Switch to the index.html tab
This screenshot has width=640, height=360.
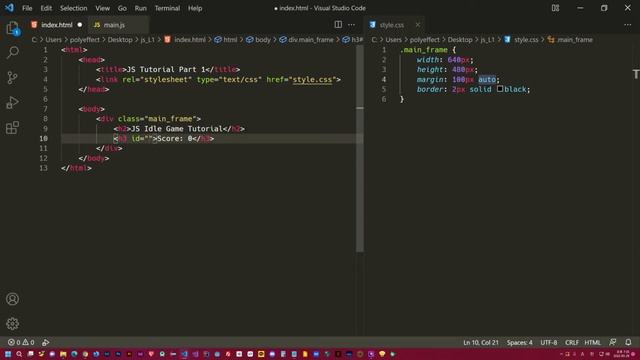click(x=56, y=25)
